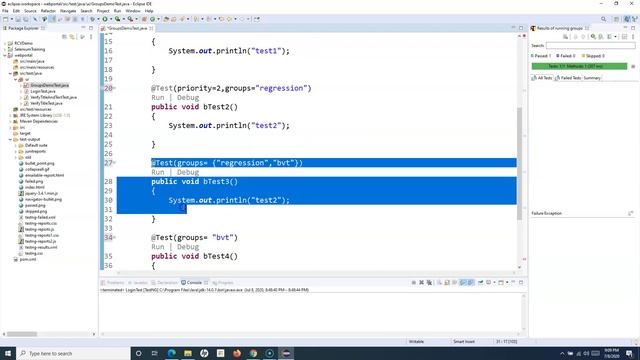Screen dimensions: 640x360
Task: Open the Run menu
Action: pyautogui.click(x=118, y=11)
